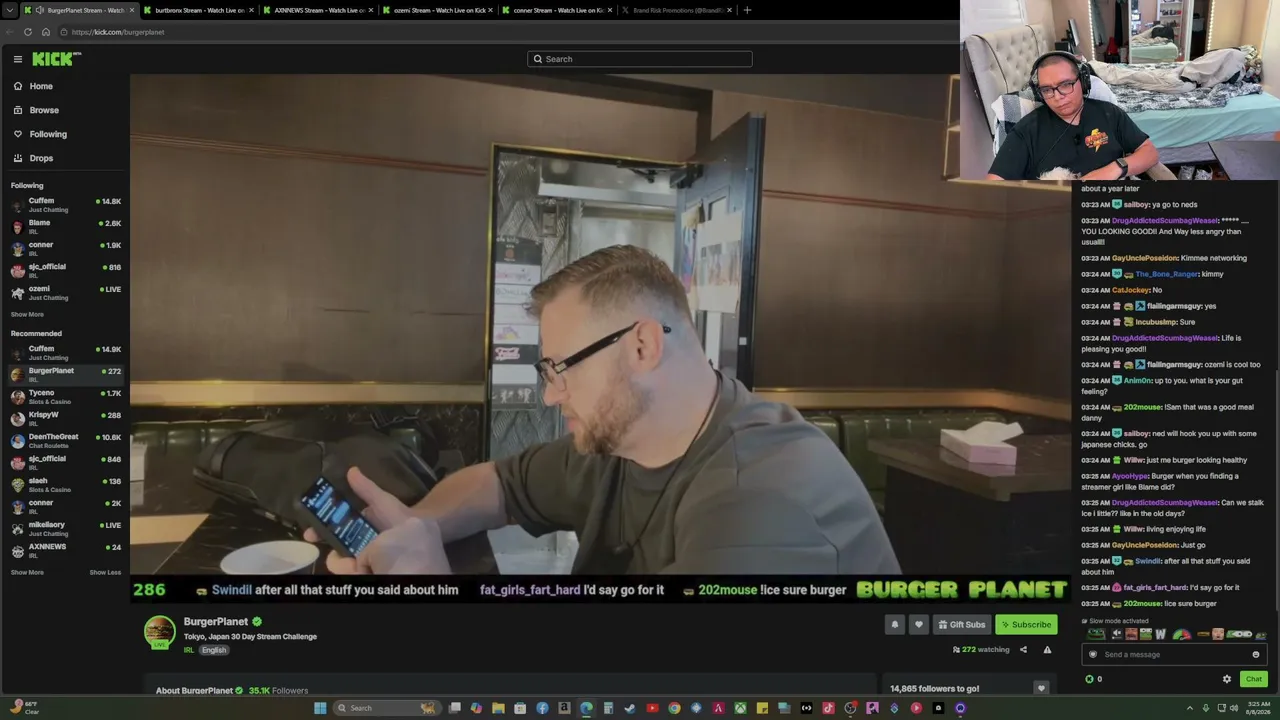Report the stream via warning icon
The width and height of the screenshot is (1280, 720).
coord(1047,650)
